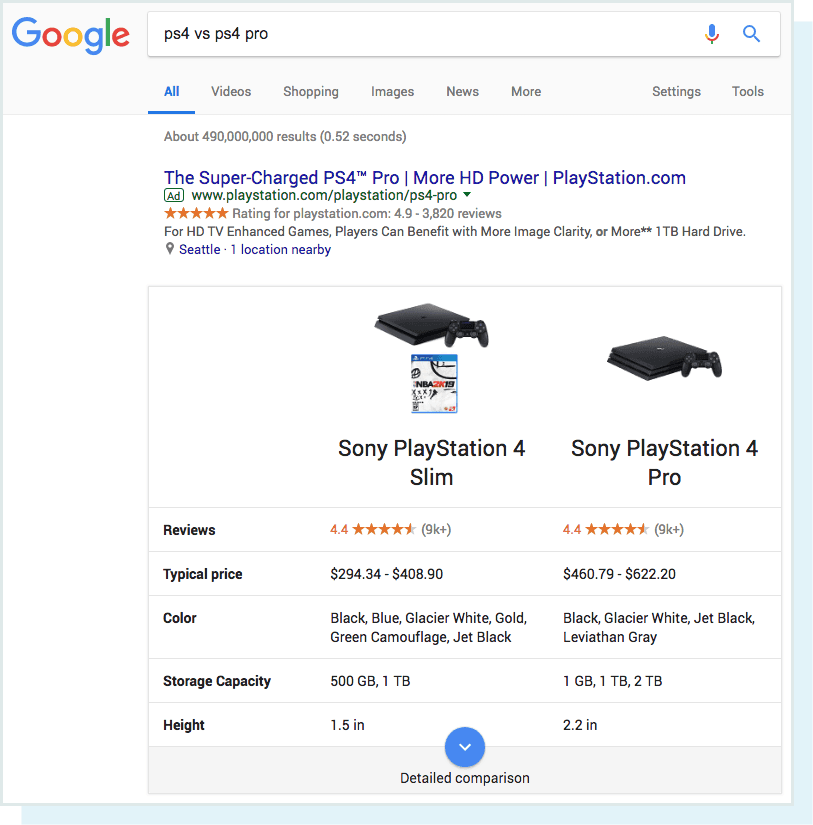Open search Settings

tap(676, 91)
